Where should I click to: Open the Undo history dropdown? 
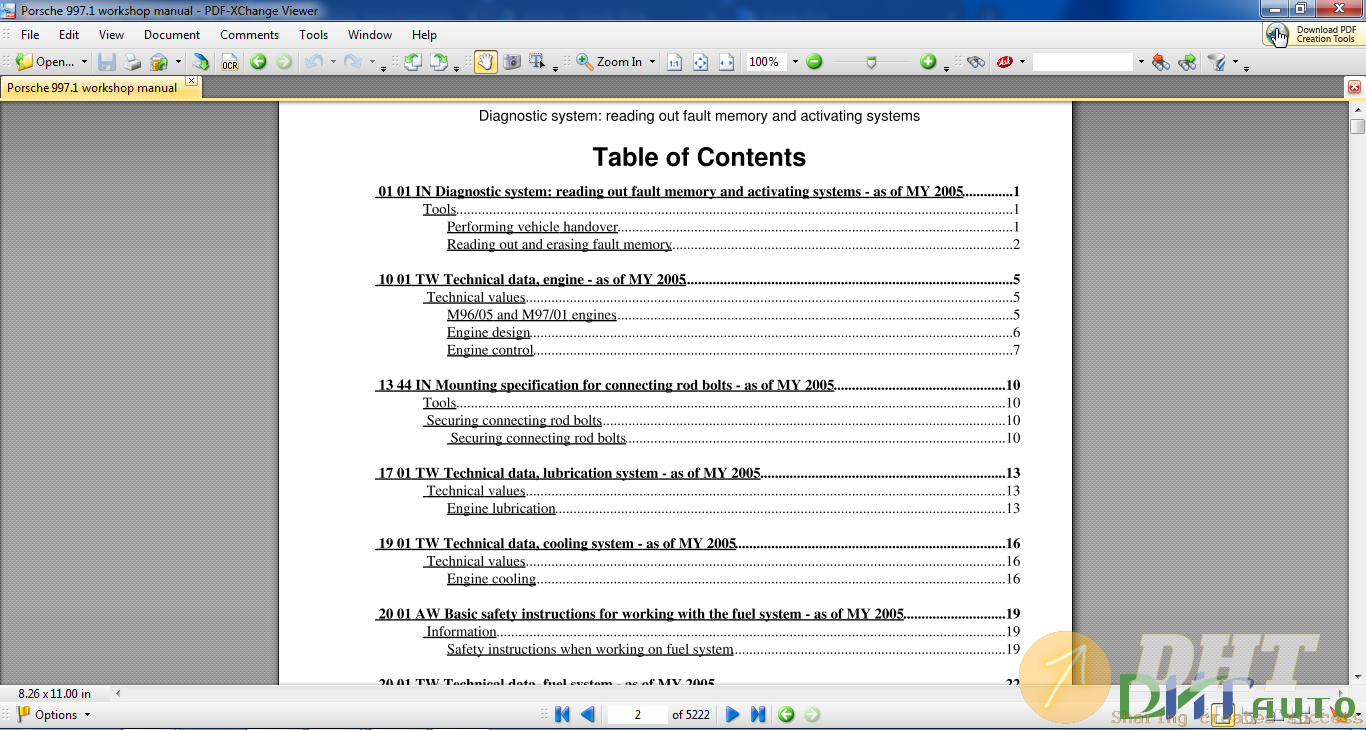pyautogui.click(x=333, y=62)
